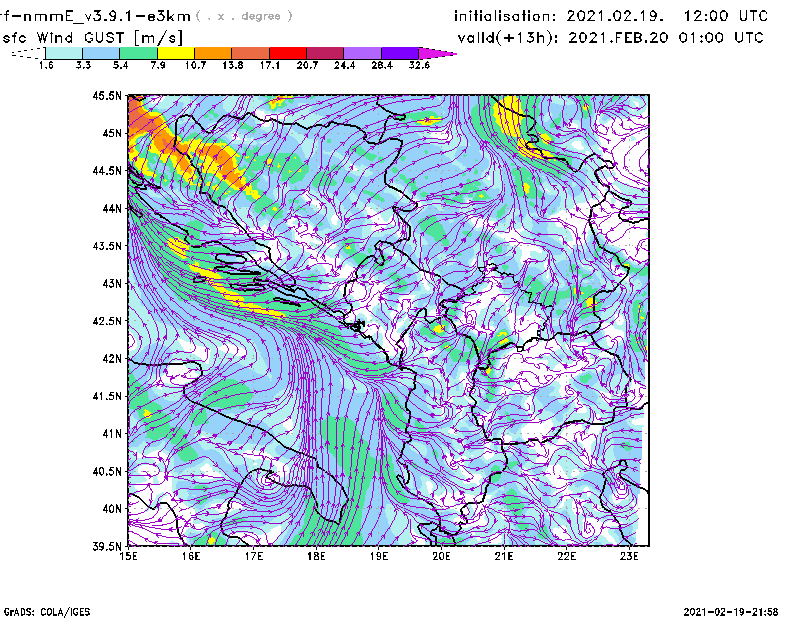Image resolution: width=800 pixels, height=618 pixels.
Task: Click the magenta arrow end of the color scale
Action: [x=437, y=53]
